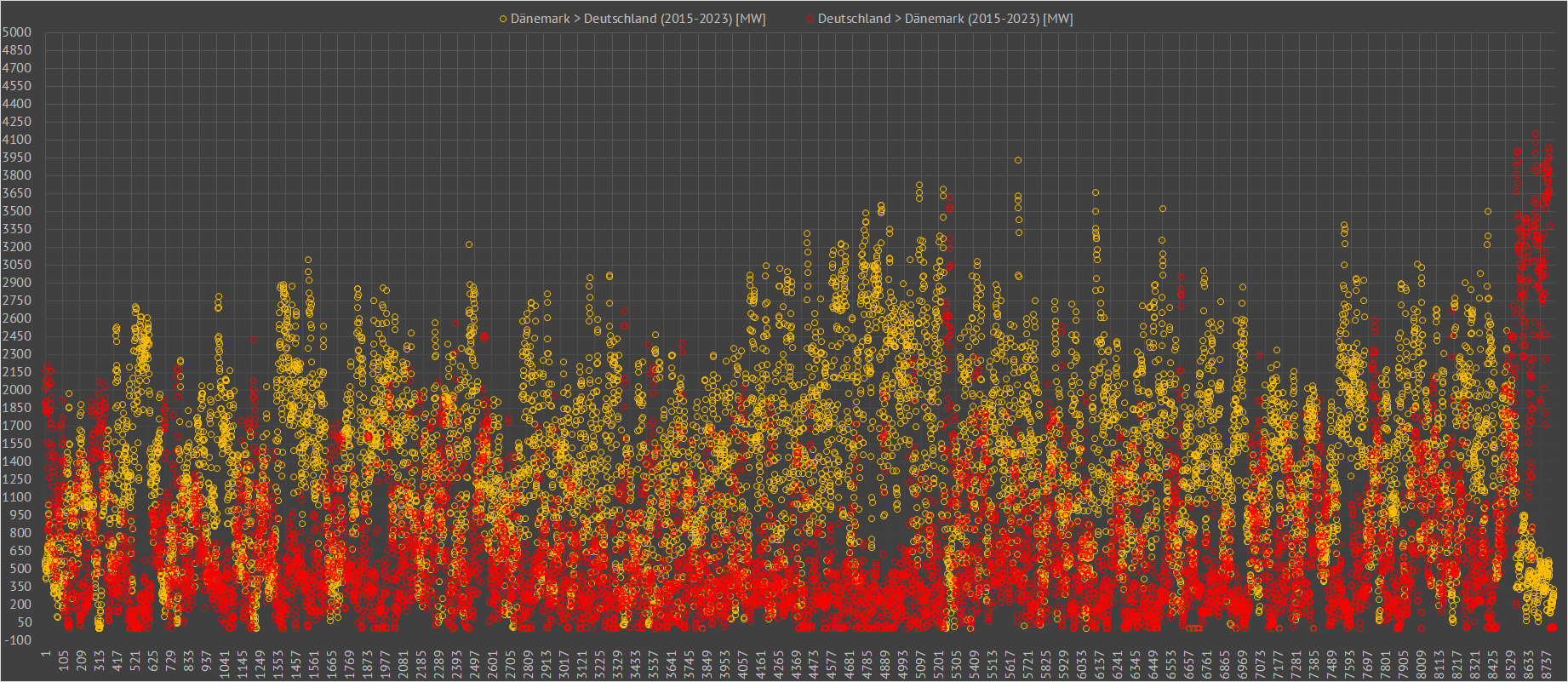
Task: Click the topmost red data point above 4100
Action: tap(1535, 134)
